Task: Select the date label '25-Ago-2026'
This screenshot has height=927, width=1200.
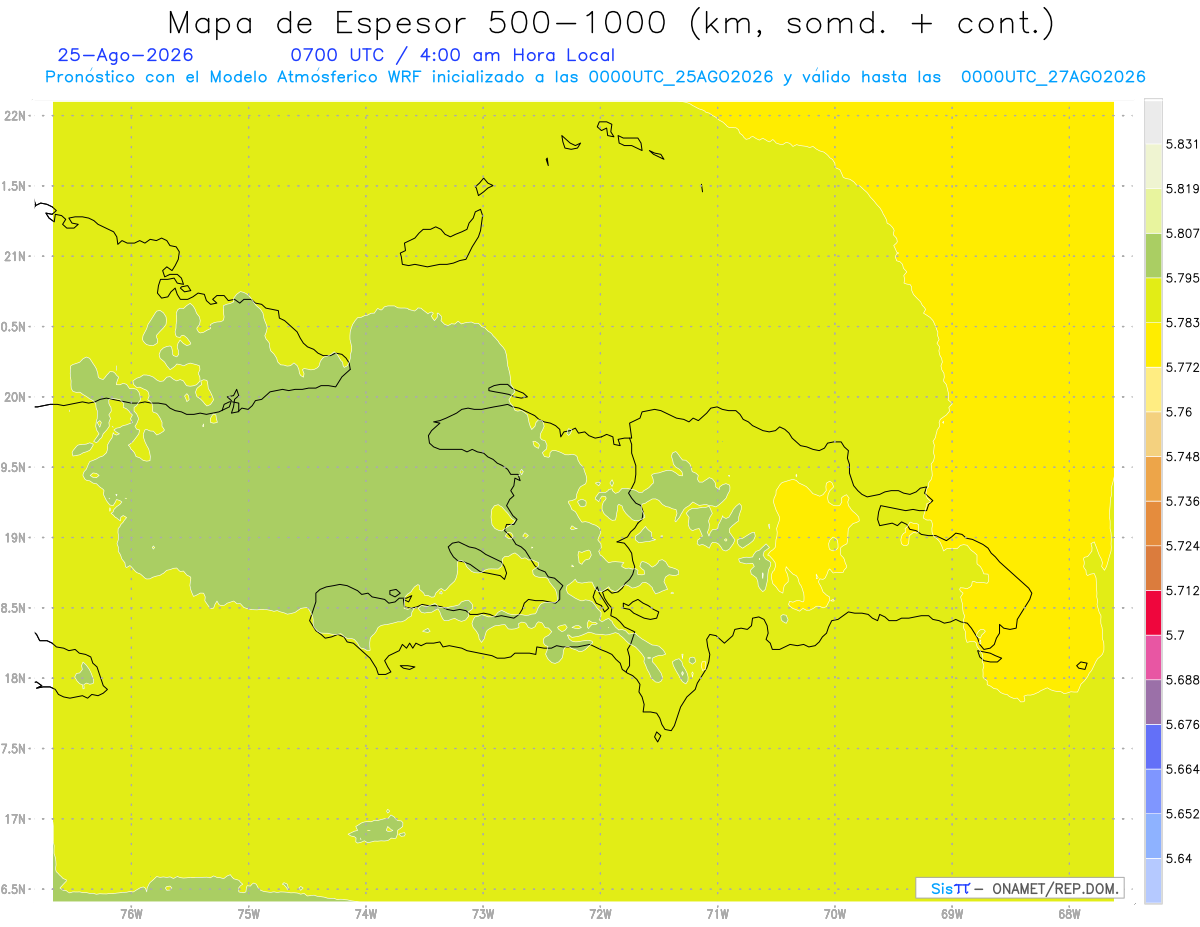Action: [x=126, y=56]
